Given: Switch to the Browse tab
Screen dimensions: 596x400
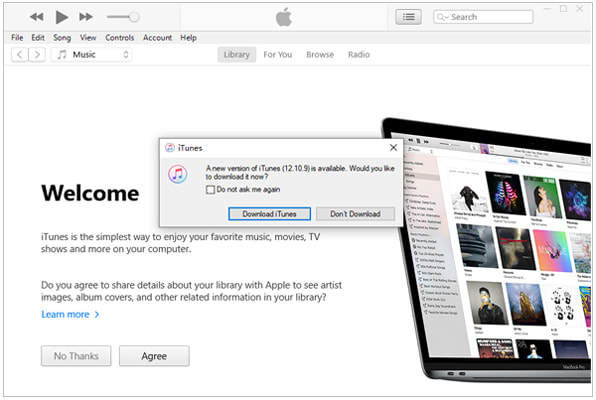Looking at the screenshot, I should point(320,55).
